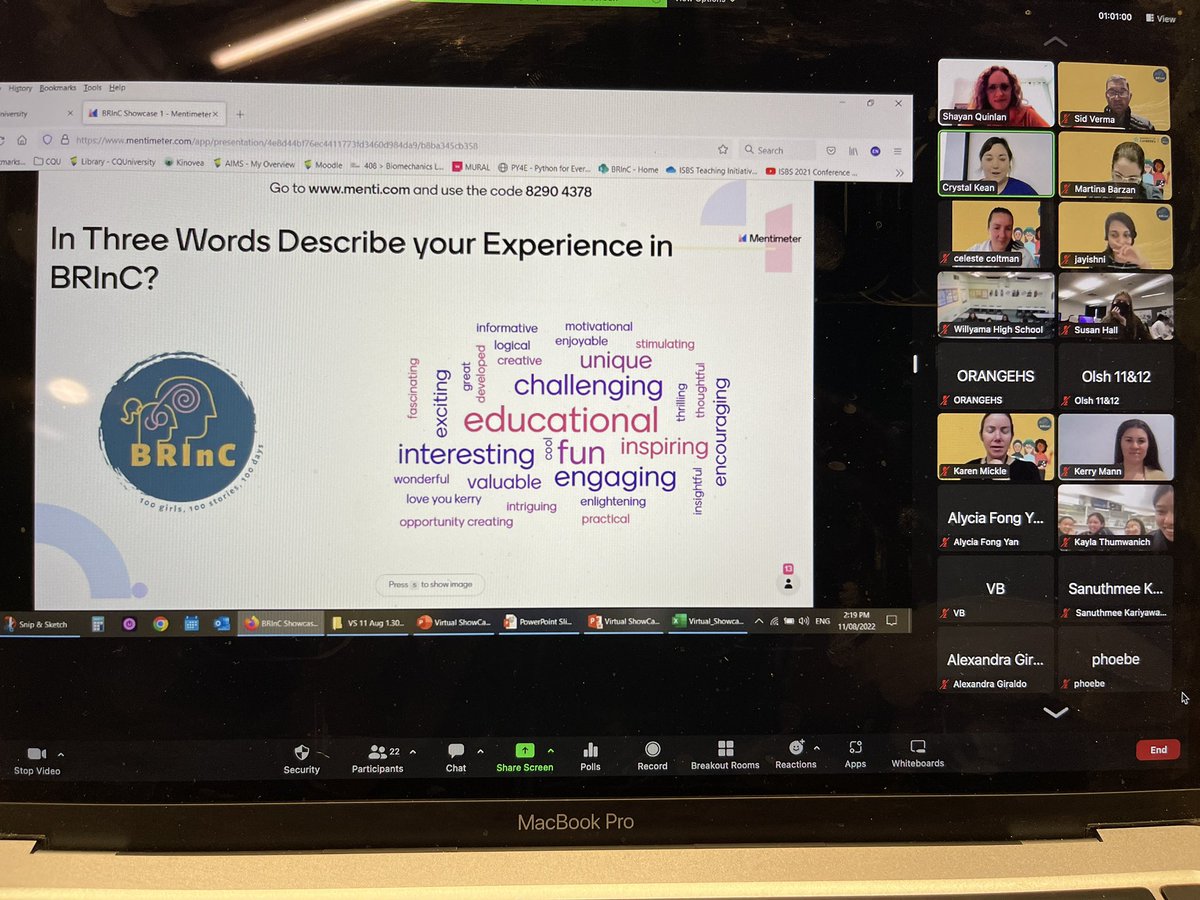Screen dimensions: 1200x900
Task: Expand the Chat options caret
Action: pyautogui.click(x=480, y=751)
